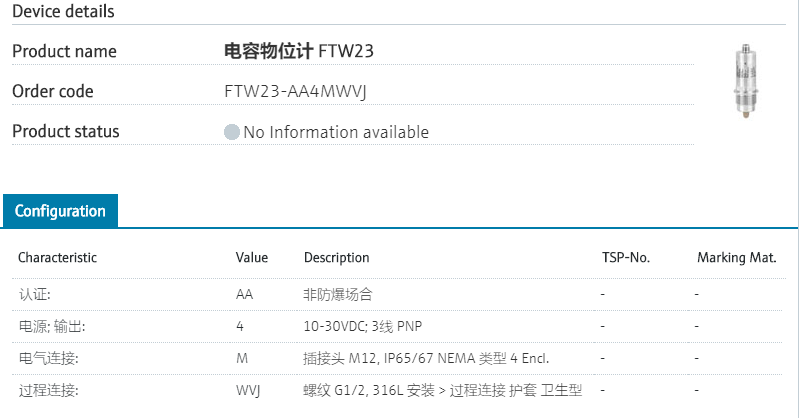Click the AA value cell
Viewport: 800px width, 418px height.
tap(244, 295)
